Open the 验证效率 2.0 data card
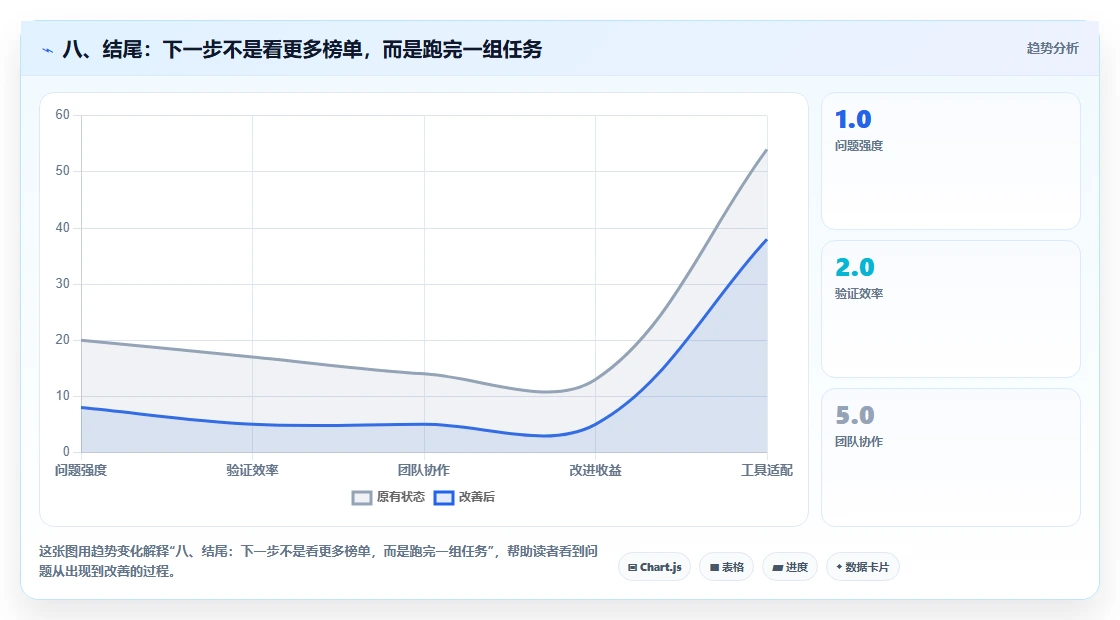Image resolution: width=1120 pixels, height=620 pixels. pos(951,309)
